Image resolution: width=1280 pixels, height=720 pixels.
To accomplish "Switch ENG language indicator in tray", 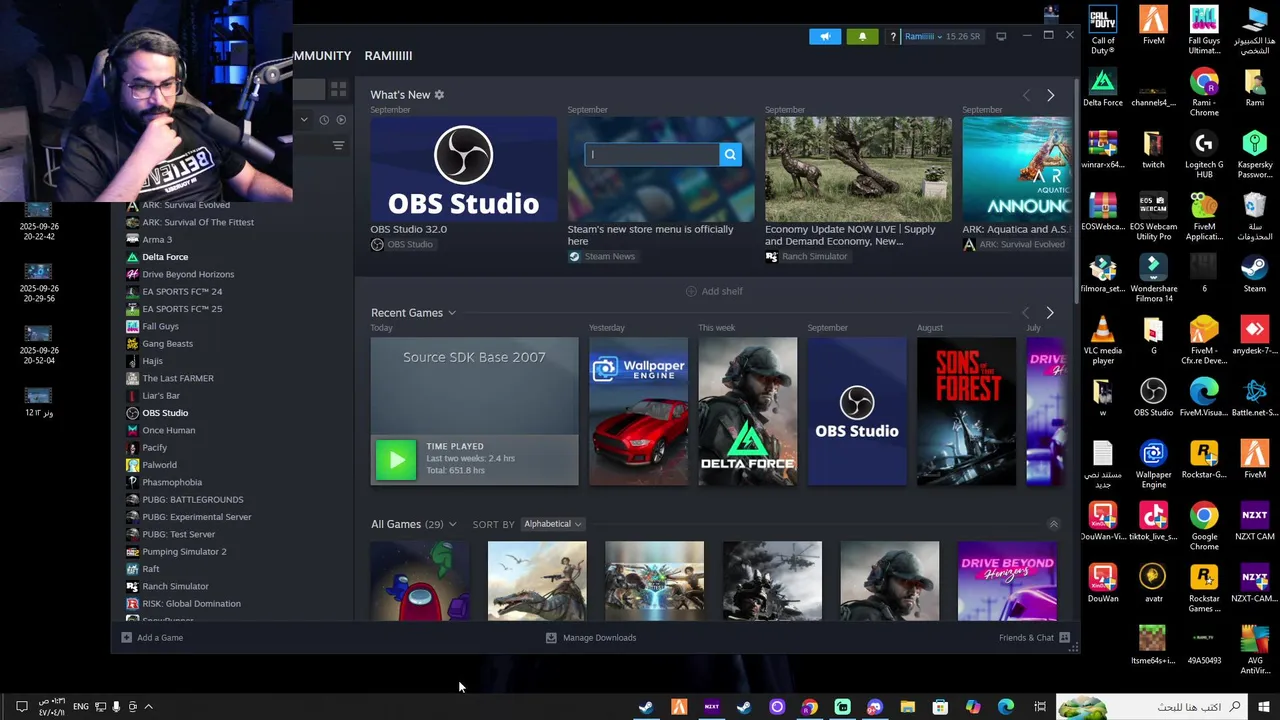I will [80, 707].
